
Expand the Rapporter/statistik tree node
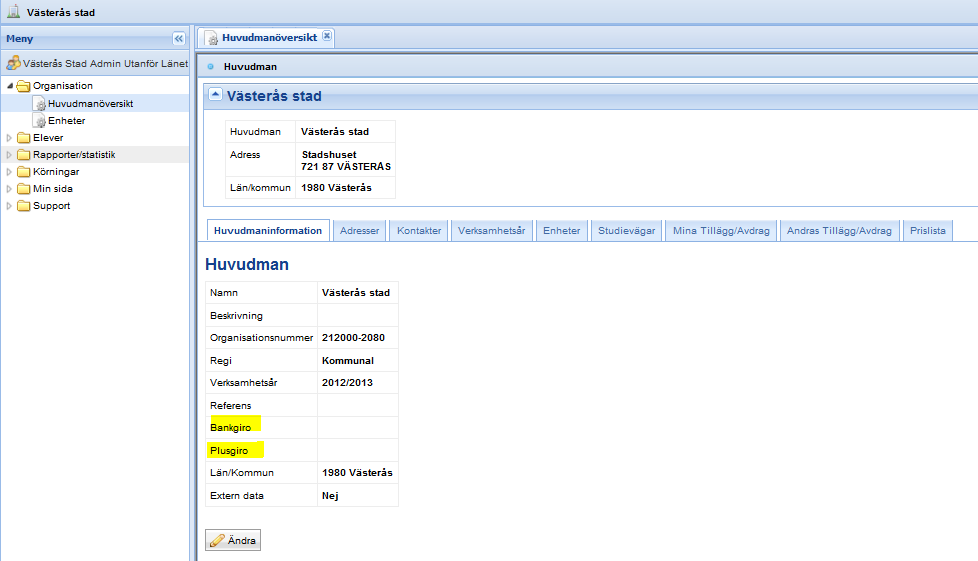(9, 155)
